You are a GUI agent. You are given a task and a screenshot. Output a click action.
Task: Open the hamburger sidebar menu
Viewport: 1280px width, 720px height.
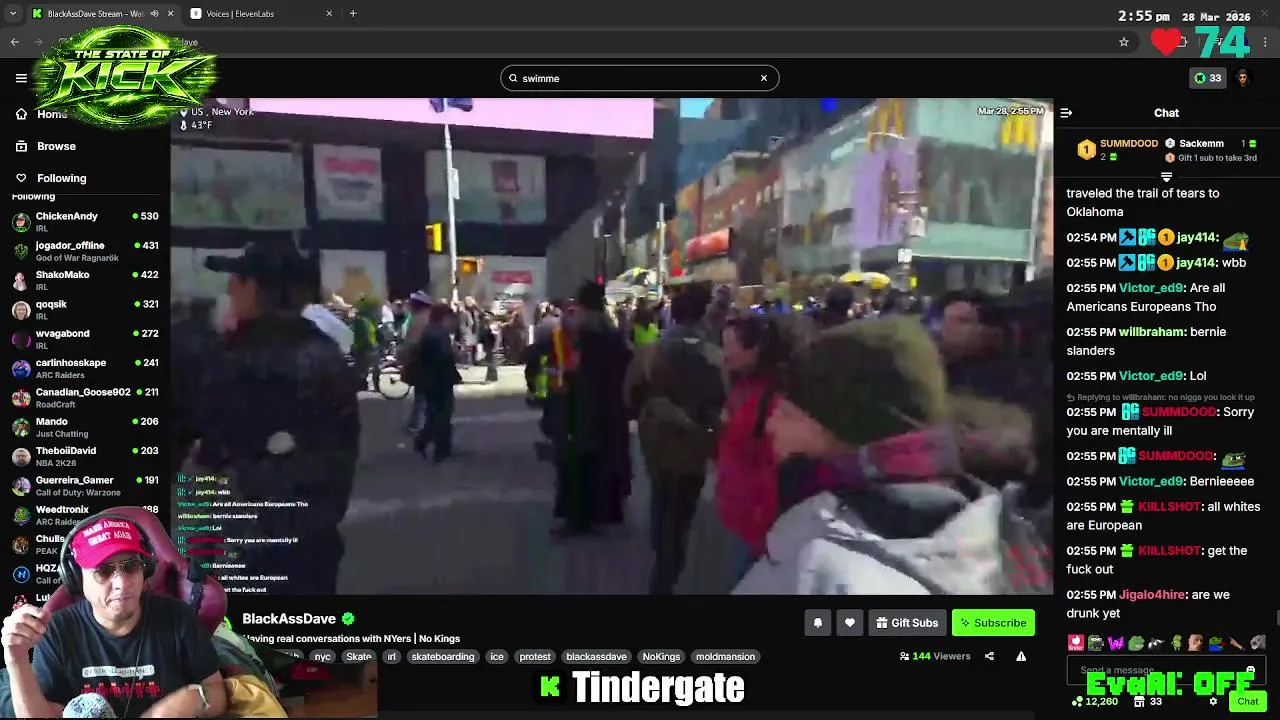(21, 78)
